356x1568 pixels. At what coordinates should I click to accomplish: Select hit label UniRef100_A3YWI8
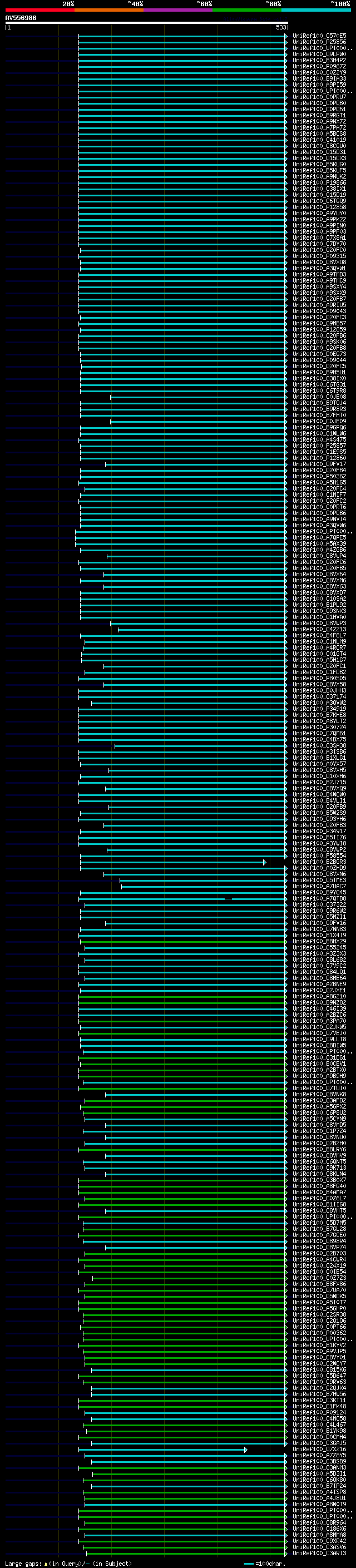coord(319,844)
